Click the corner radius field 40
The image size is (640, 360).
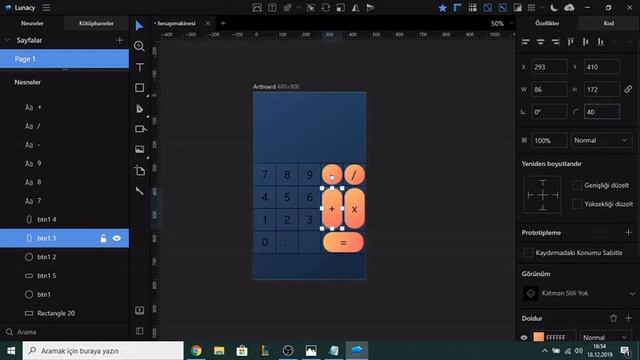coord(602,112)
